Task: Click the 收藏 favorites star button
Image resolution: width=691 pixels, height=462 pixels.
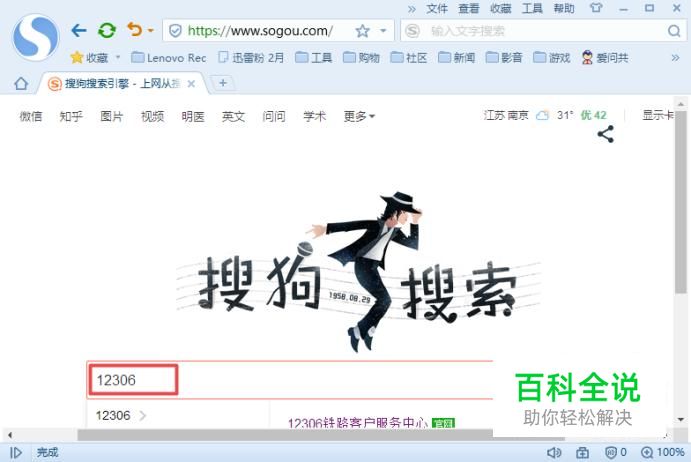Action: click(89, 57)
